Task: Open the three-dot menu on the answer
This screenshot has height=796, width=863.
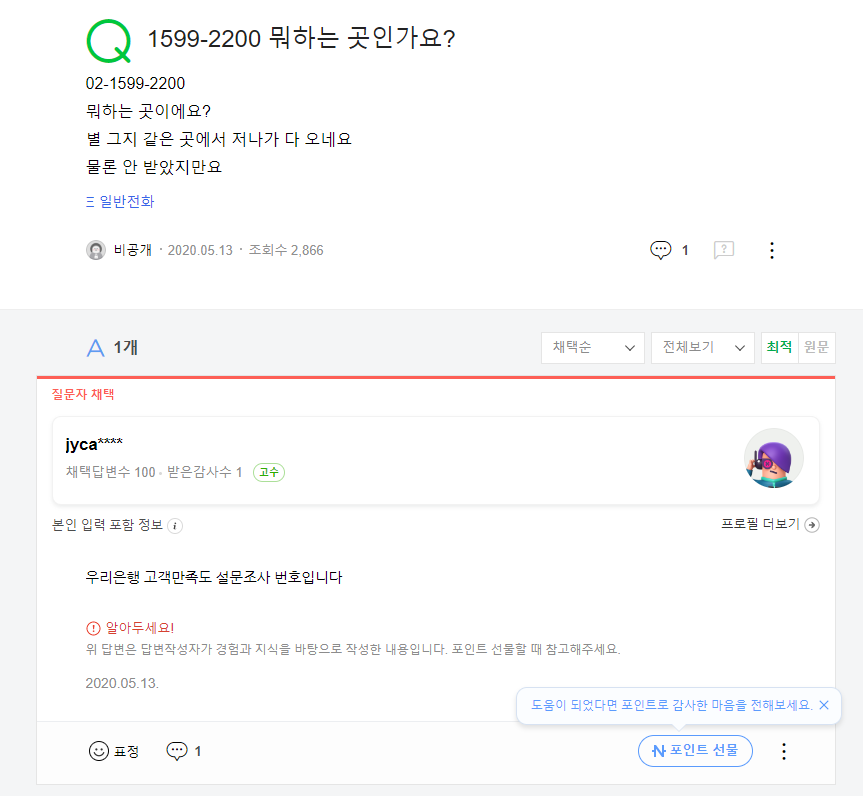Action: [x=783, y=751]
